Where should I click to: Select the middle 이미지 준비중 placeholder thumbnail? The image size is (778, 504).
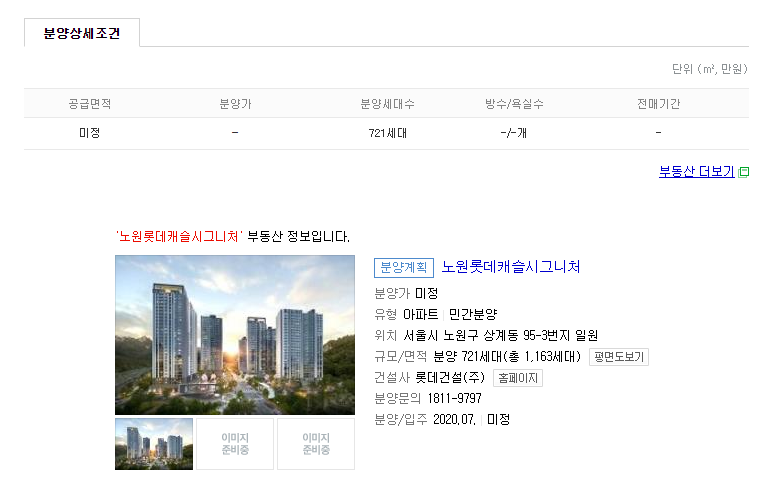point(235,443)
